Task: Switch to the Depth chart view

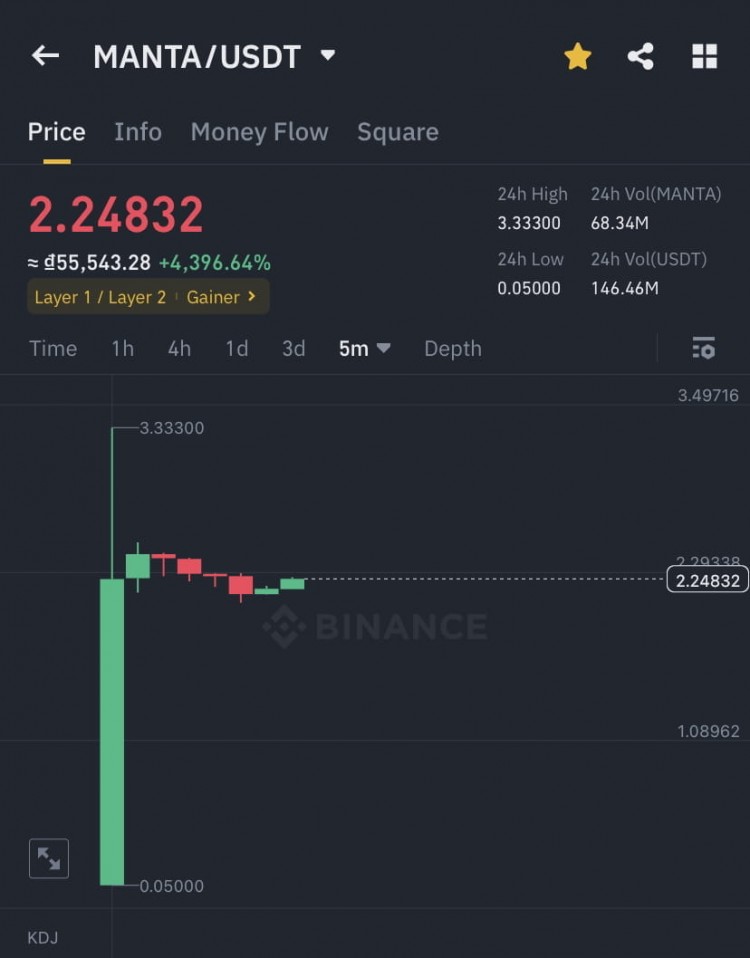Action: pyautogui.click(x=452, y=348)
